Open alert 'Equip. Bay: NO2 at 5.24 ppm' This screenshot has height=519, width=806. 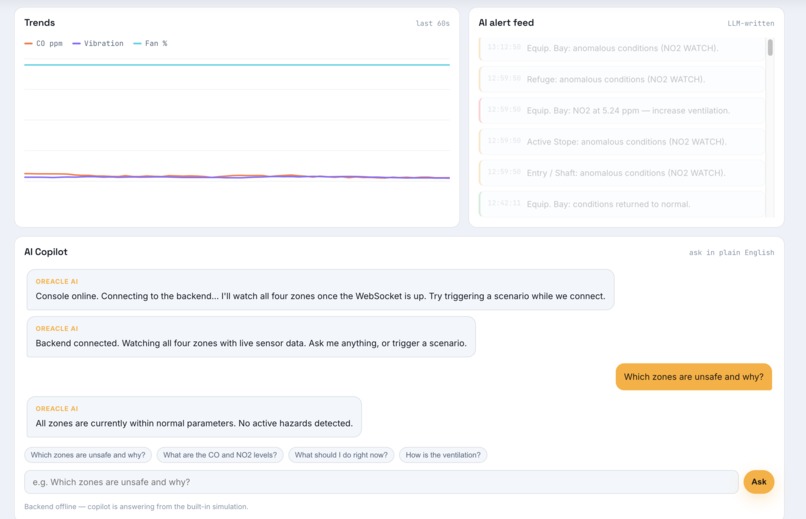(x=621, y=110)
